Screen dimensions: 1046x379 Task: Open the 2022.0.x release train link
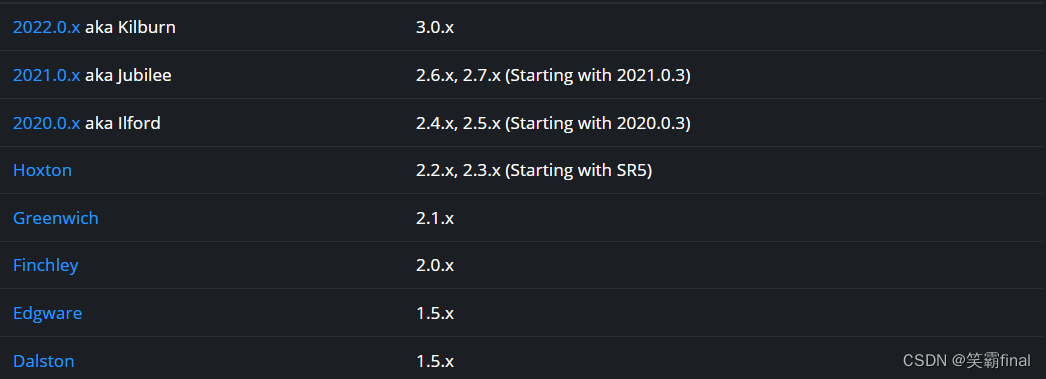pyautogui.click(x=47, y=28)
